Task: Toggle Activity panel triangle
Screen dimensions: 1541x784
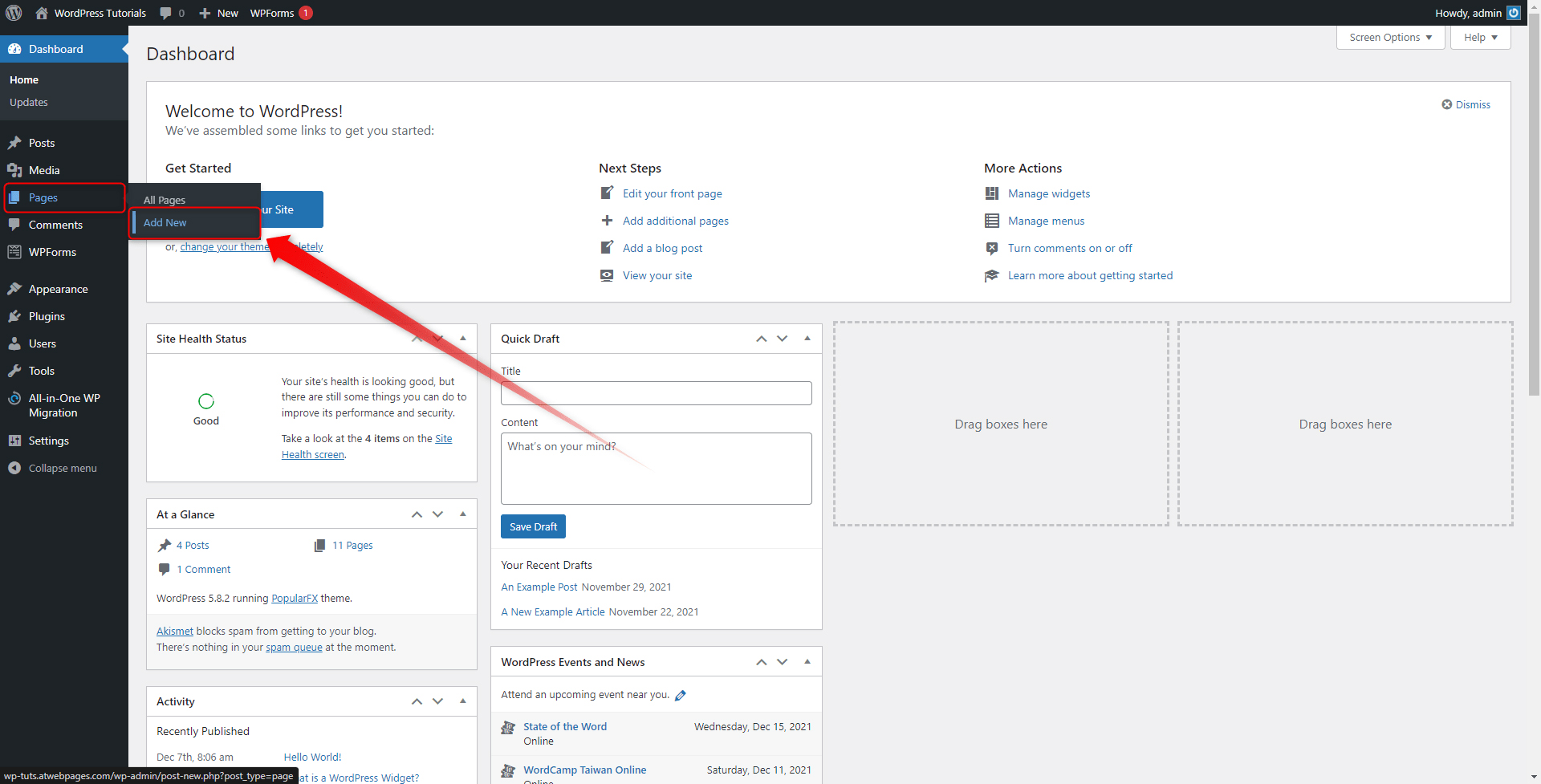Action: pos(463,701)
